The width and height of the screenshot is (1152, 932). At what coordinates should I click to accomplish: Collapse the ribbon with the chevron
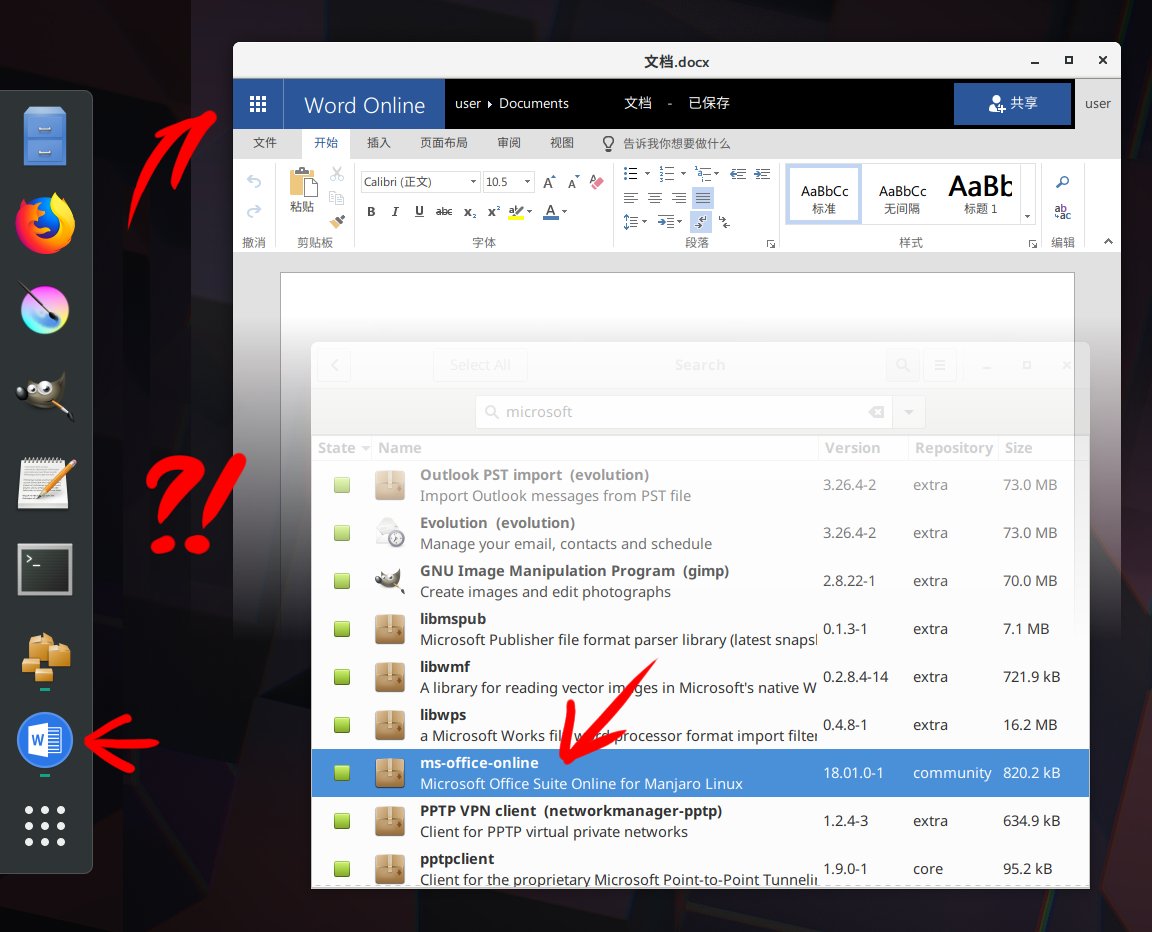[1108, 241]
